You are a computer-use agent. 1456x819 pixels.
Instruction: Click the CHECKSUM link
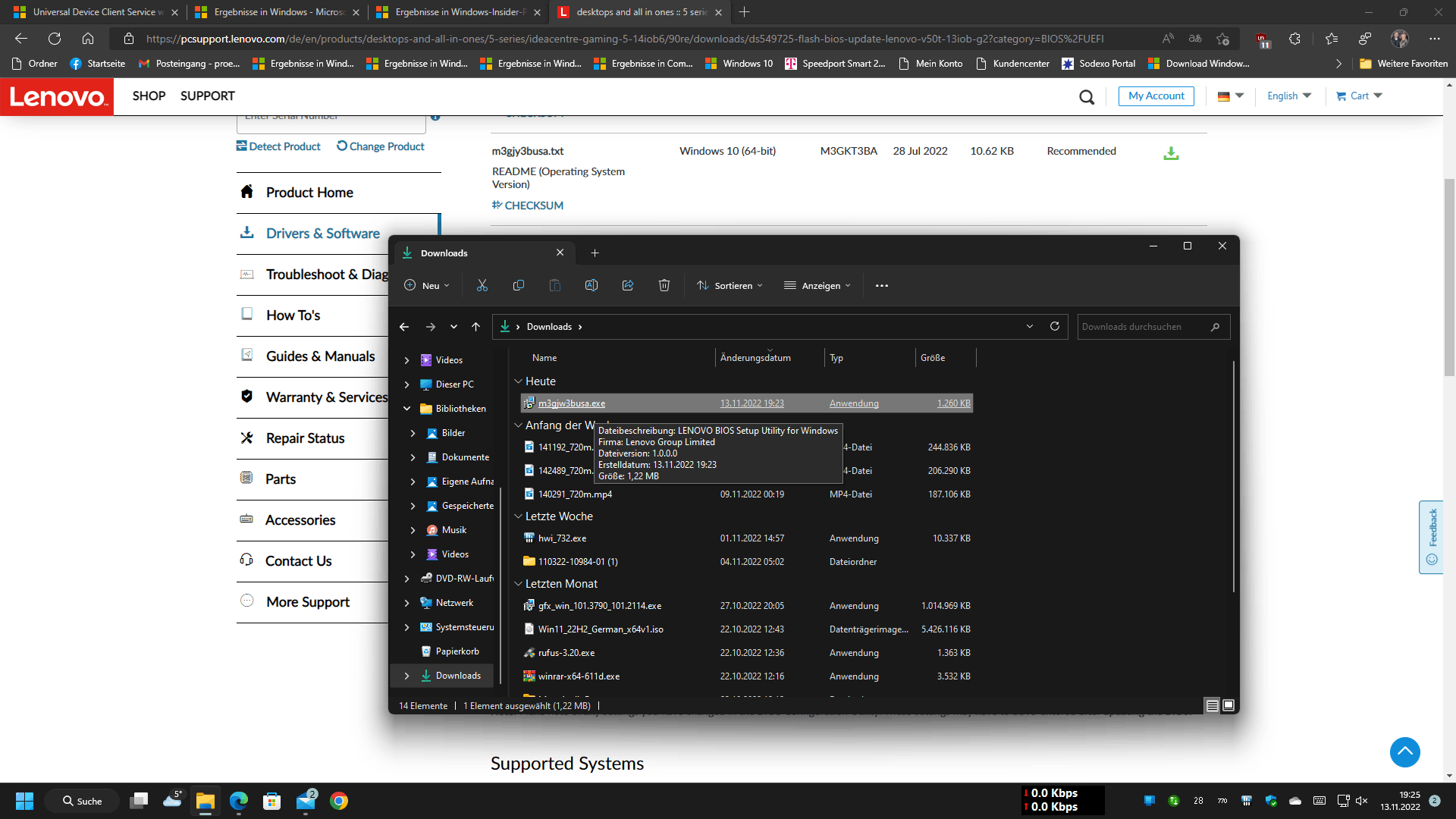pos(528,206)
